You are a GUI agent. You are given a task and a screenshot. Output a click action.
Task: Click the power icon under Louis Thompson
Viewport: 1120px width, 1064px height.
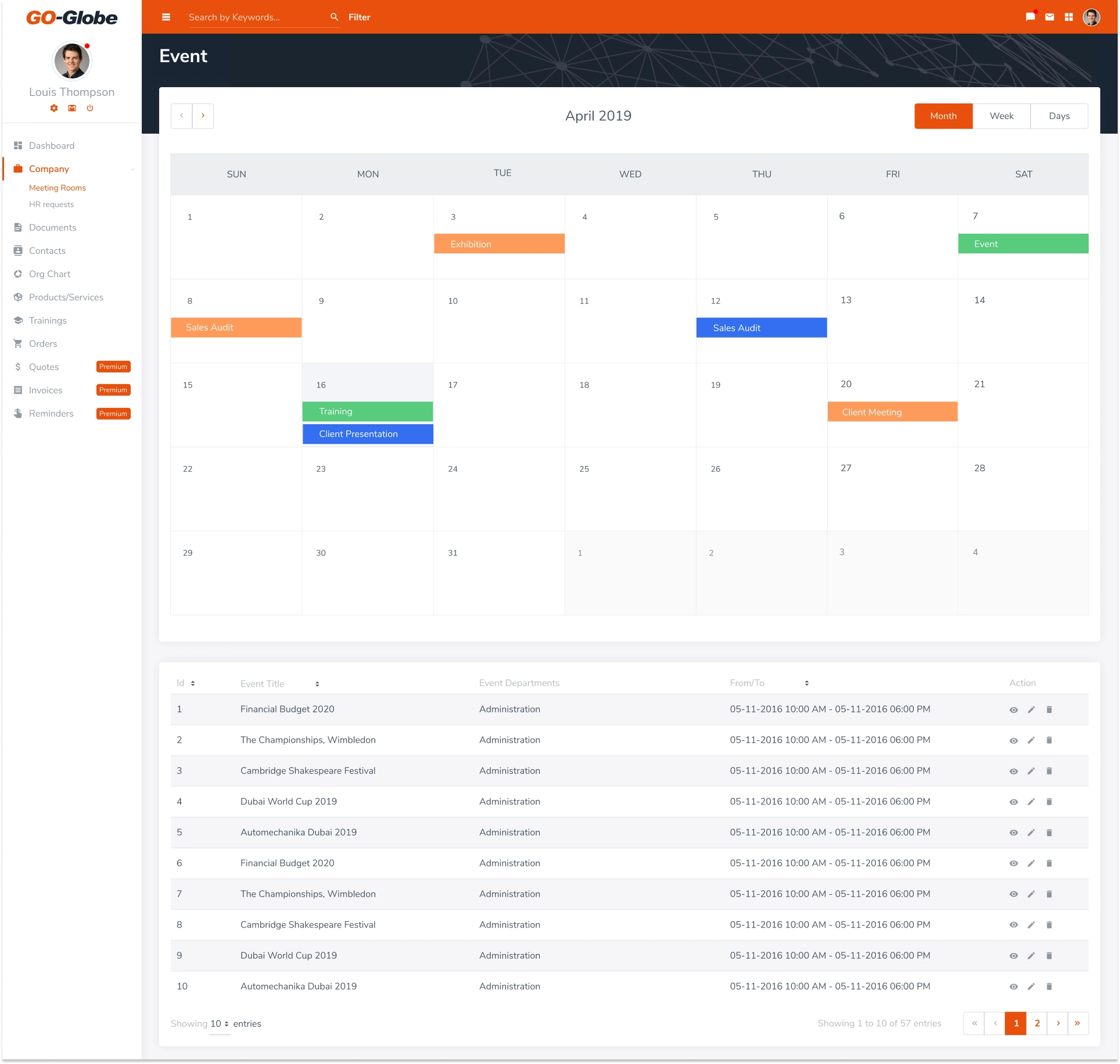(90, 108)
